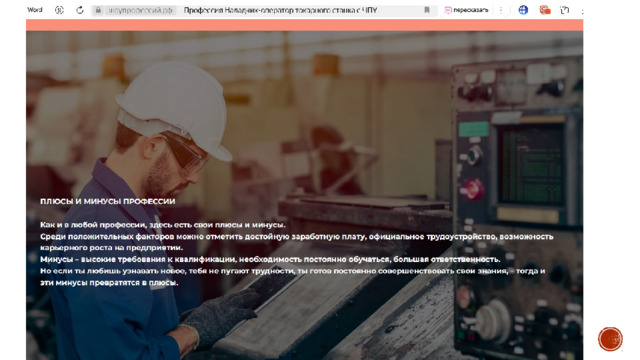This screenshot has height=360, width=640.
Task: Click the page title text in address bar
Action: pos(280,10)
